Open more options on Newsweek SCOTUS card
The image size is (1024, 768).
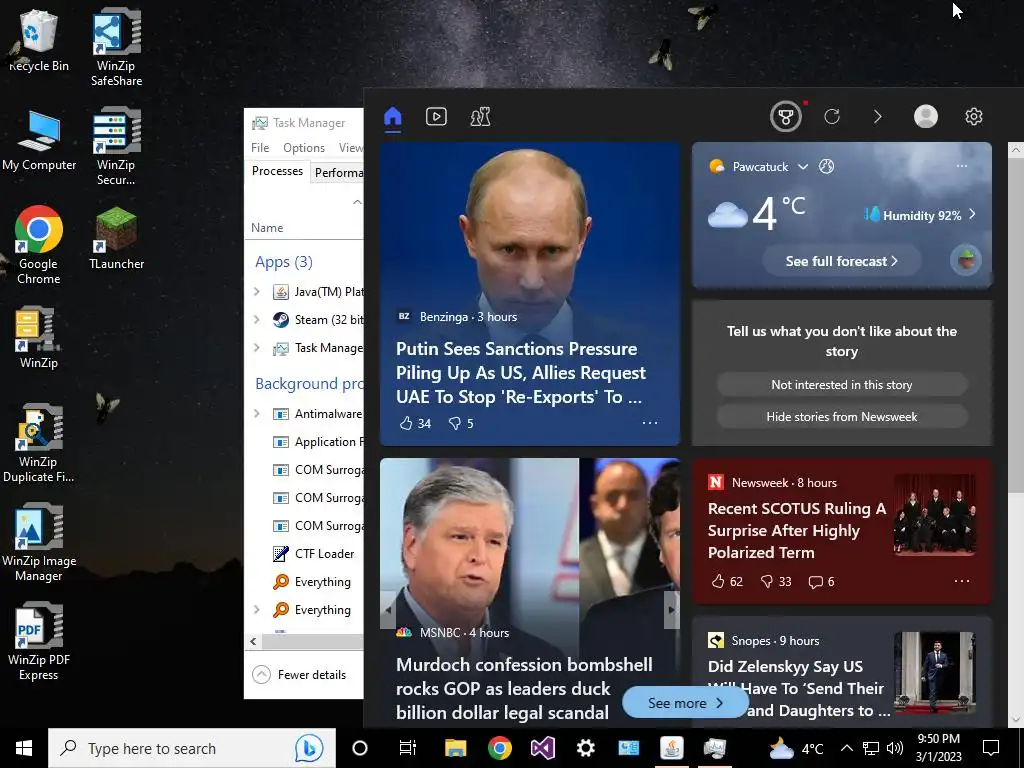962,581
